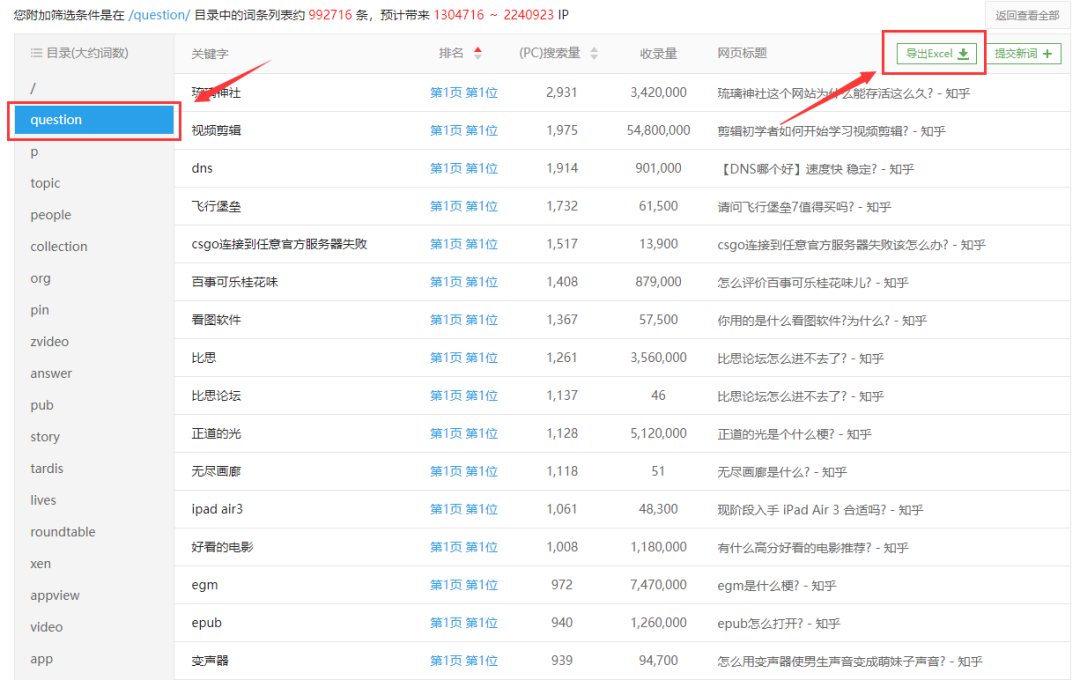Click the keyword 百事可乐桂花味

(x=234, y=282)
